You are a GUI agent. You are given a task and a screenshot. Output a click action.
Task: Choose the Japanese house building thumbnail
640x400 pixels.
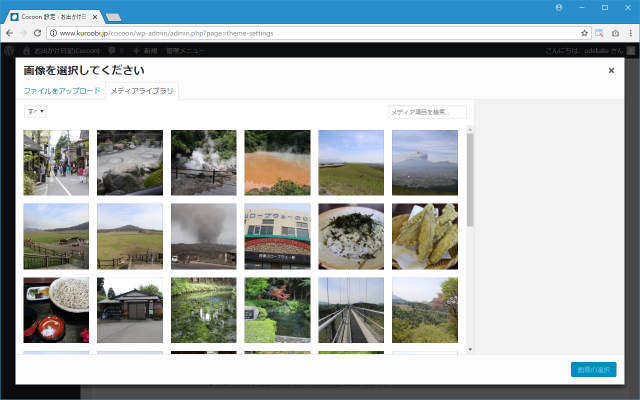130,310
